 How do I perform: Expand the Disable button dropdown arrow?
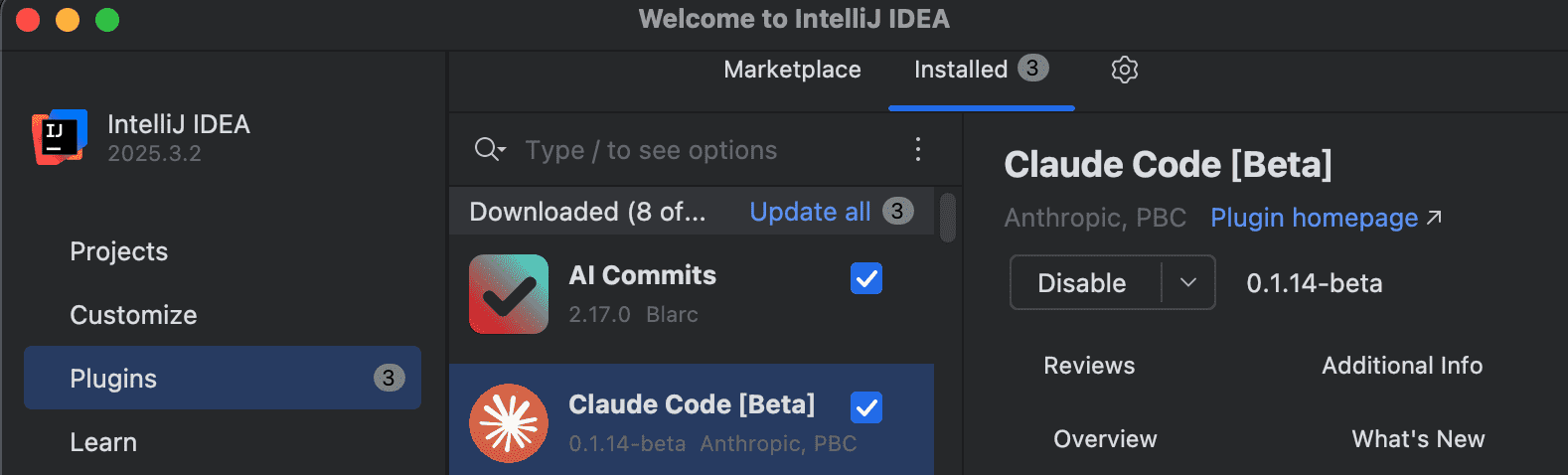(x=1188, y=283)
